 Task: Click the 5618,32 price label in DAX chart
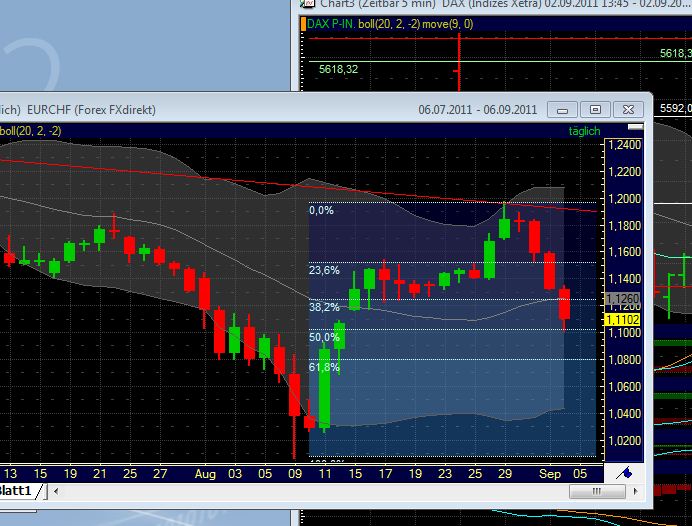point(338,69)
